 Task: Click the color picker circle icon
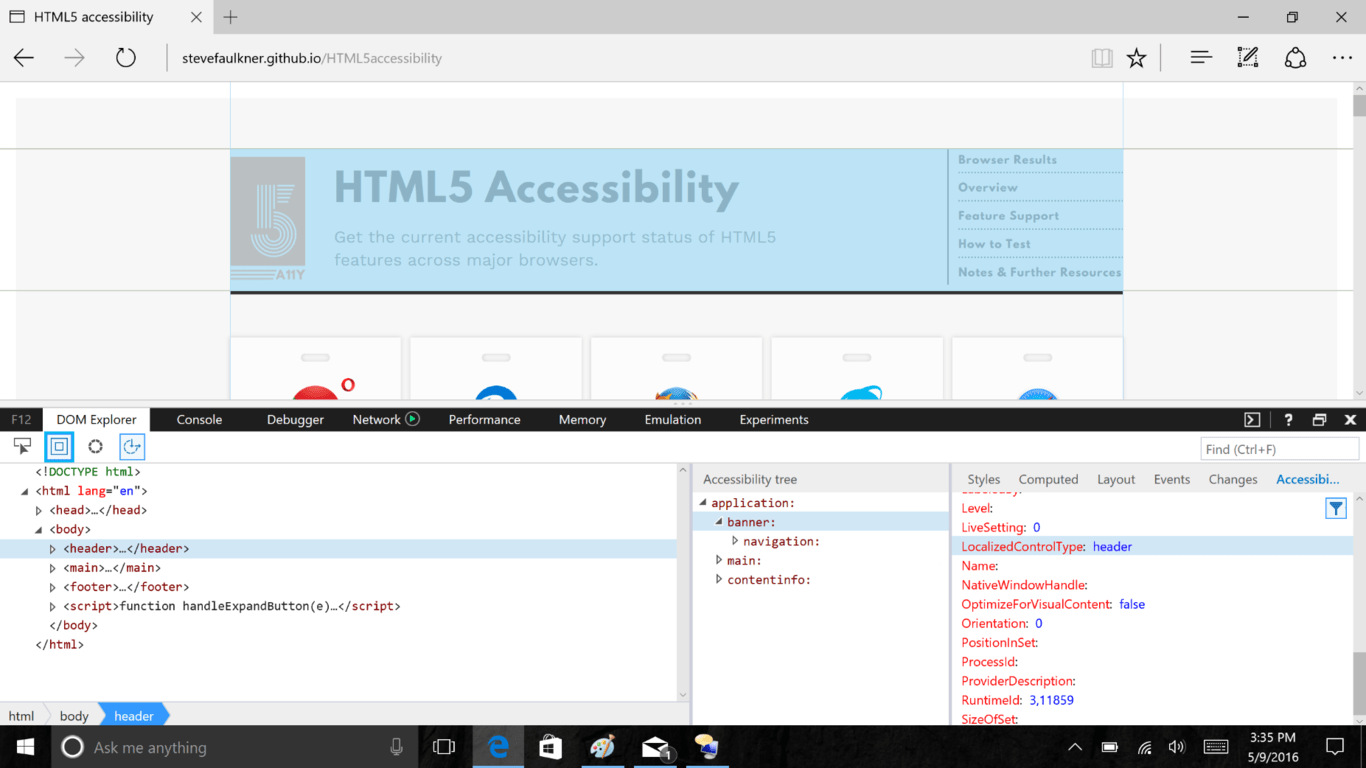(x=95, y=446)
